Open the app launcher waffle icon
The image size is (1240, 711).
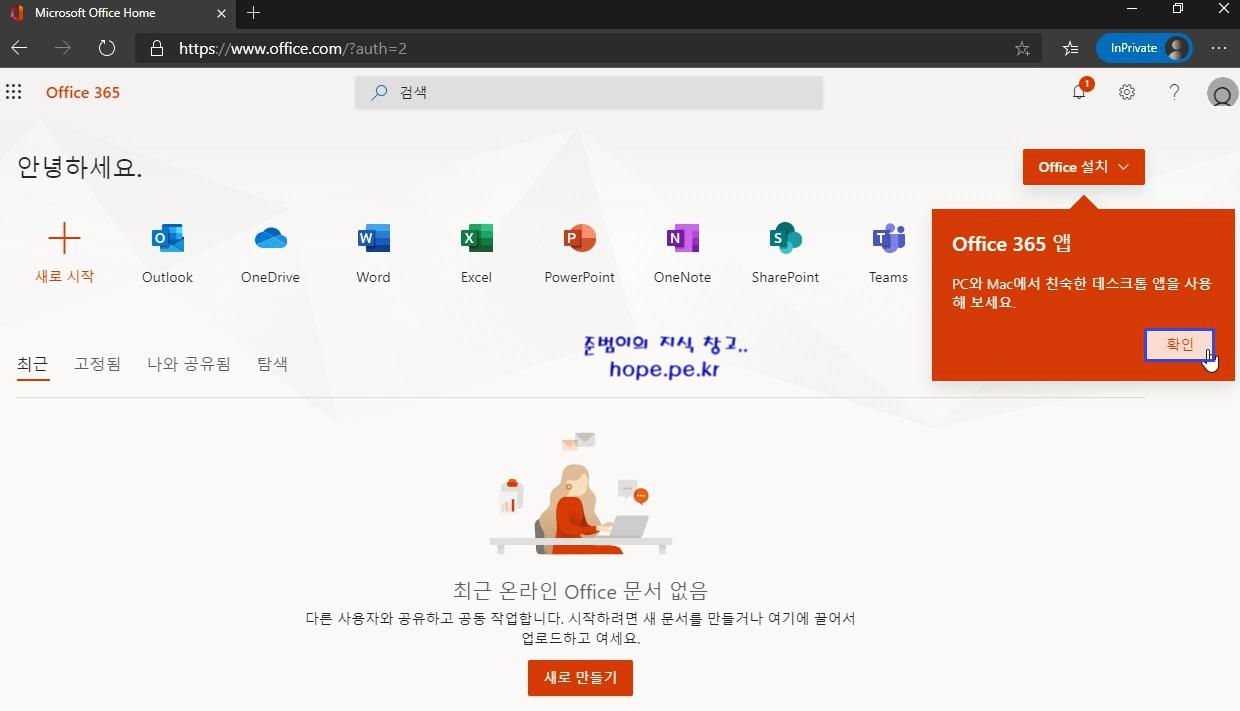click(x=14, y=92)
